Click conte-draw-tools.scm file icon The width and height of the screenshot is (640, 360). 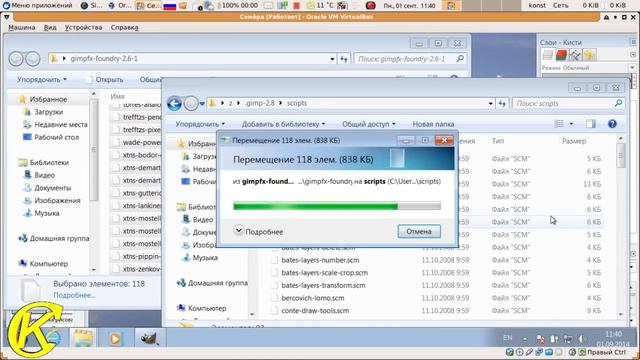(274, 311)
